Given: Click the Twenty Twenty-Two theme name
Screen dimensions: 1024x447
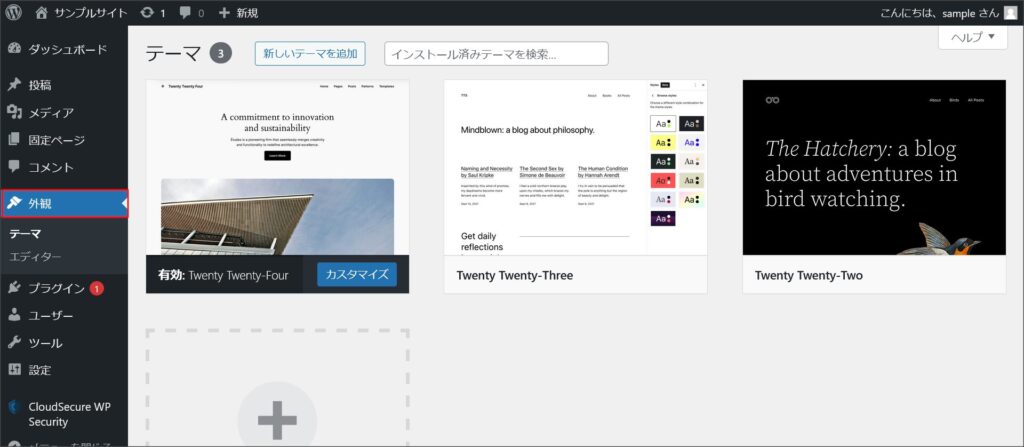Looking at the screenshot, I should click(808, 275).
